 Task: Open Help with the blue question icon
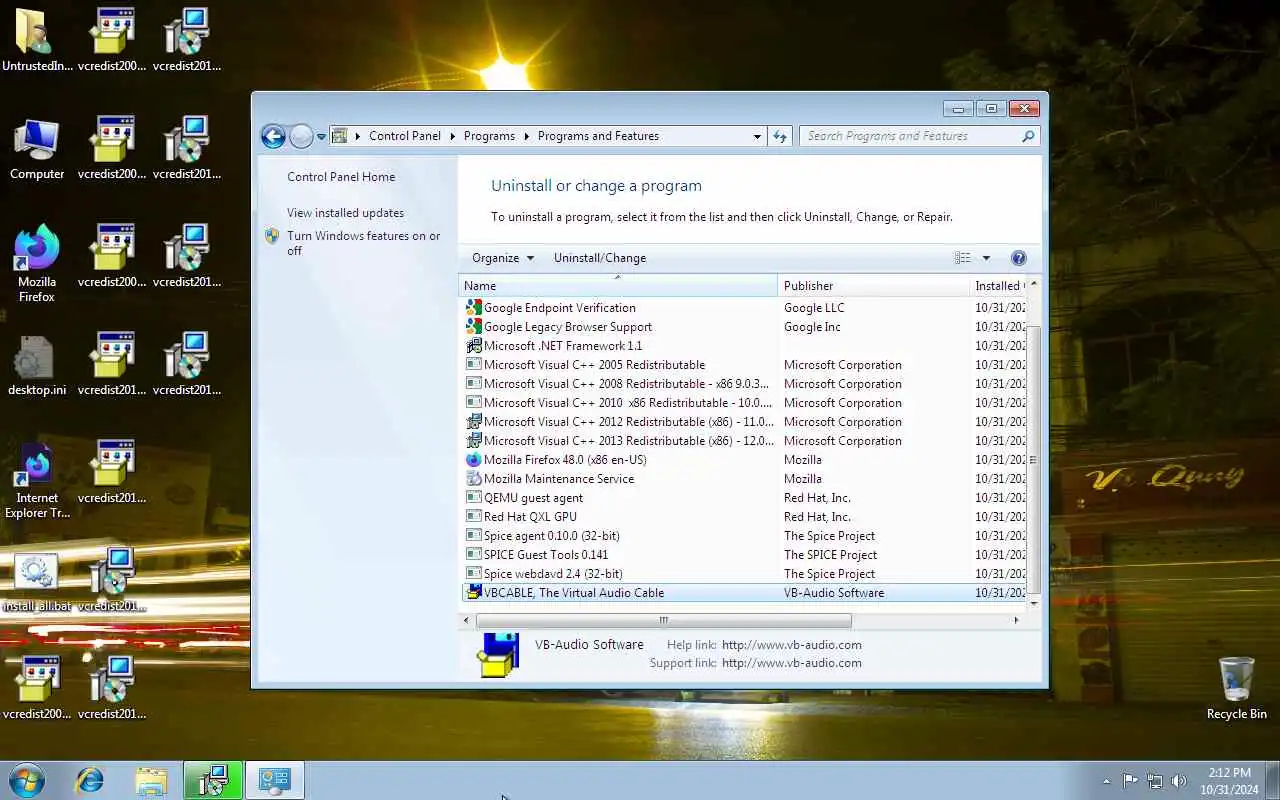click(1019, 258)
